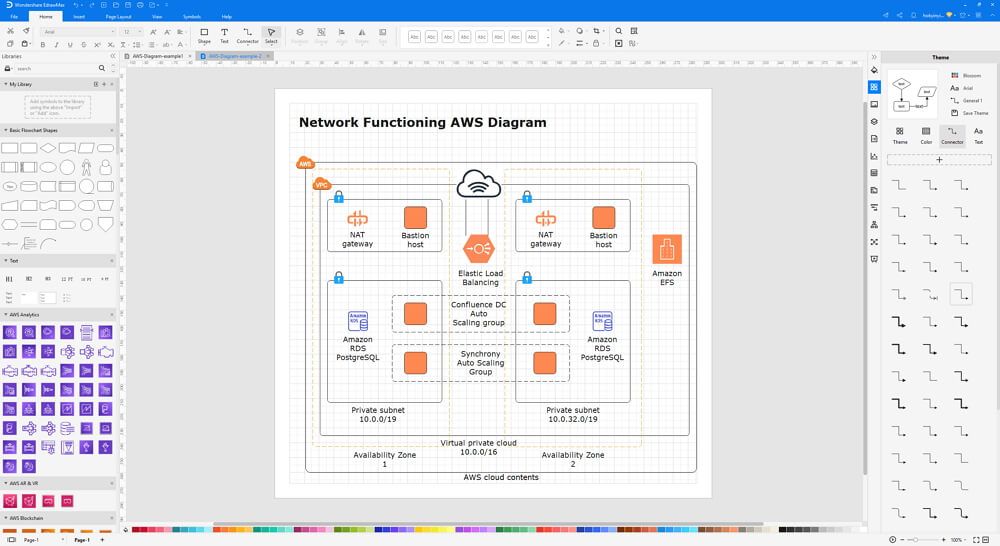Toggle Italic formatting
Image resolution: width=1000 pixels, height=546 pixels.
click(x=56, y=45)
